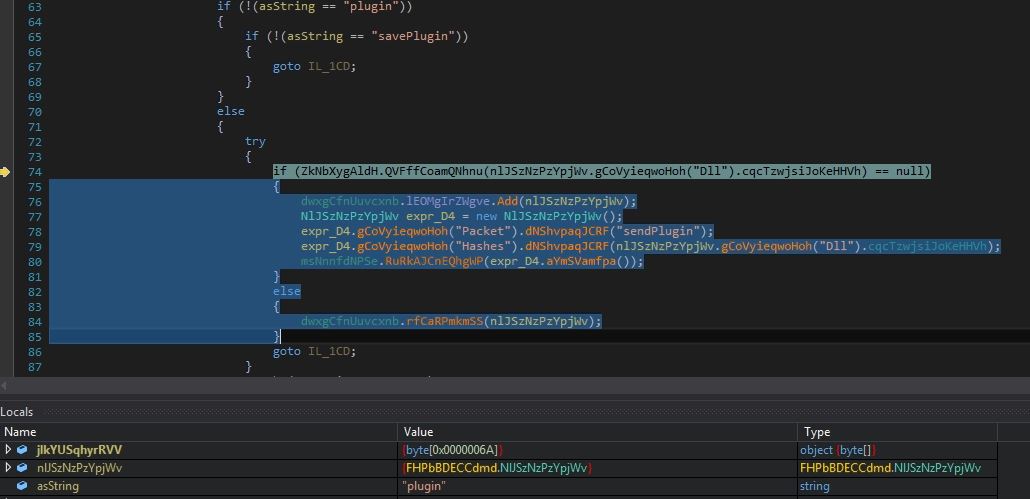The image size is (1030, 499).
Task: Click the horizontal scrollbar left arrow under the code
Action: pyautogui.click(x=4, y=385)
